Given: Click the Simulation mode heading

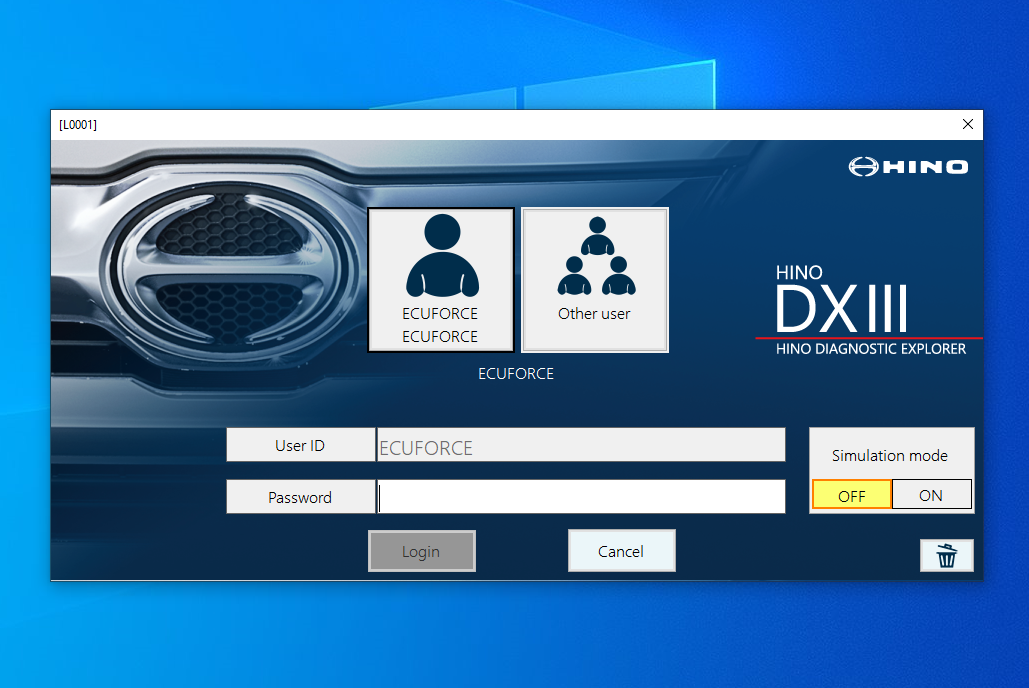Looking at the screenshot, I should [889, 455].
